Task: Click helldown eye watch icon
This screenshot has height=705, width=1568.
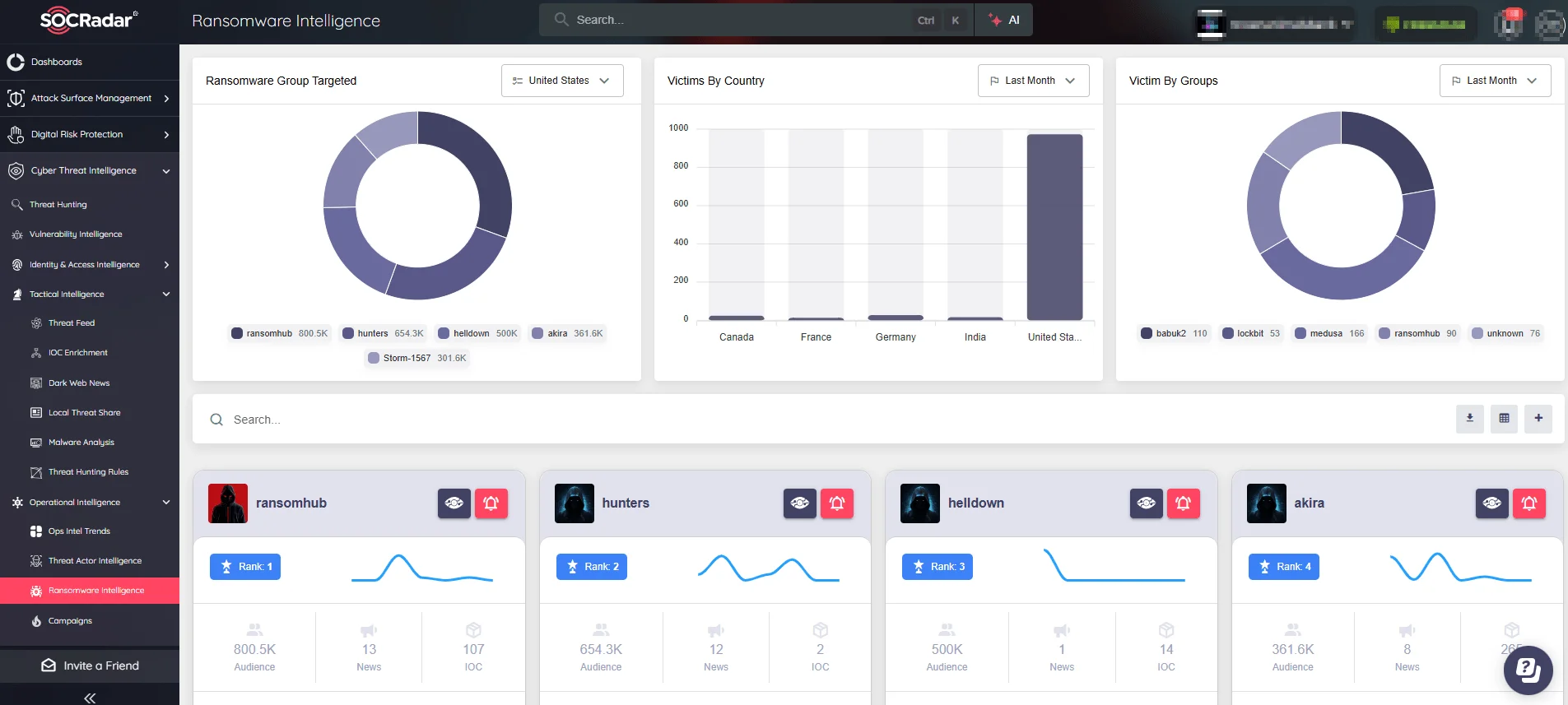Action: point(1147,503)
